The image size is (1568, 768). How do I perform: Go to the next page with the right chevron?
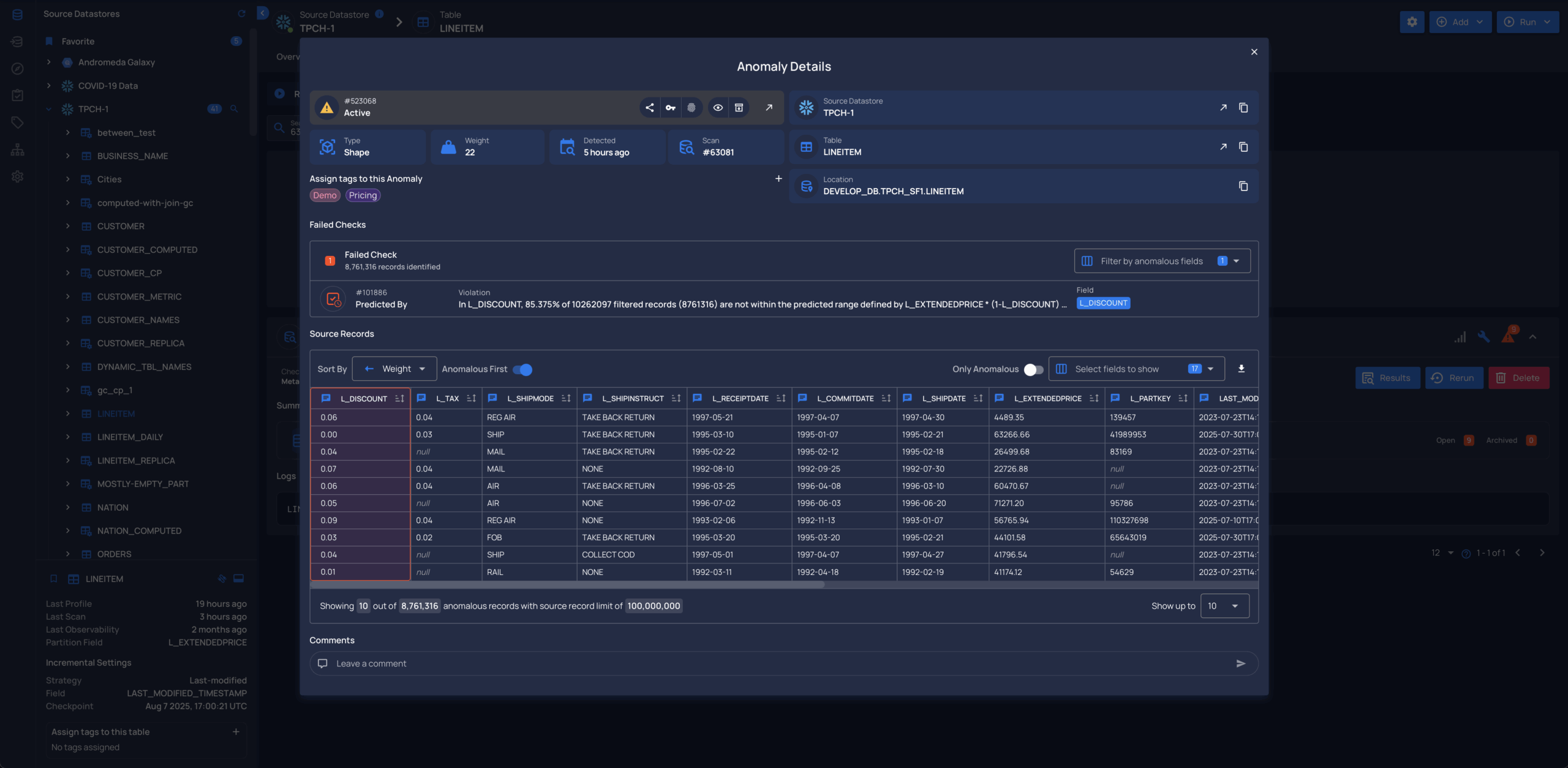[x=1542, y=552]
